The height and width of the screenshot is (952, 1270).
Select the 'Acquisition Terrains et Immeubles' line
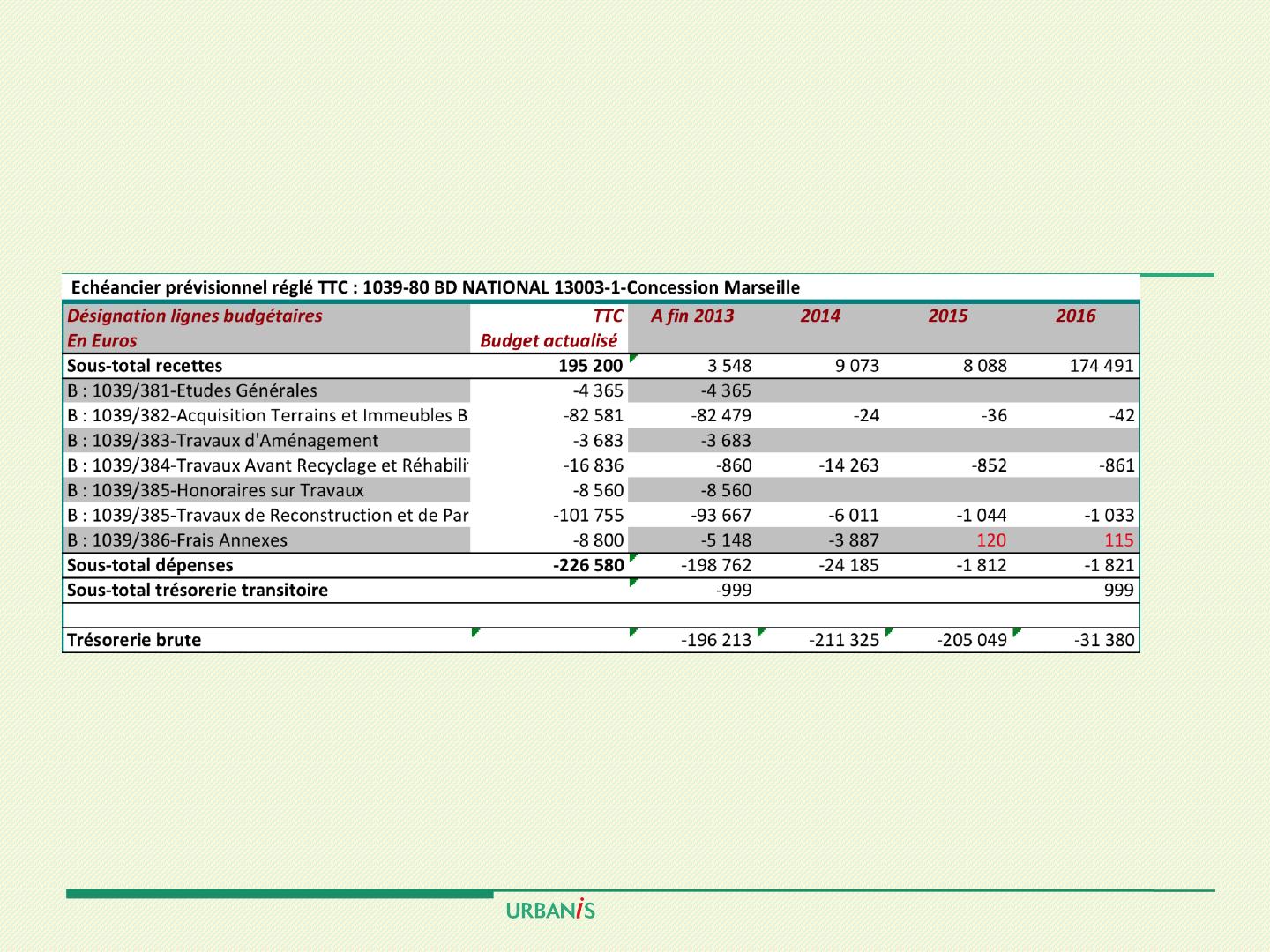point(266,415)
